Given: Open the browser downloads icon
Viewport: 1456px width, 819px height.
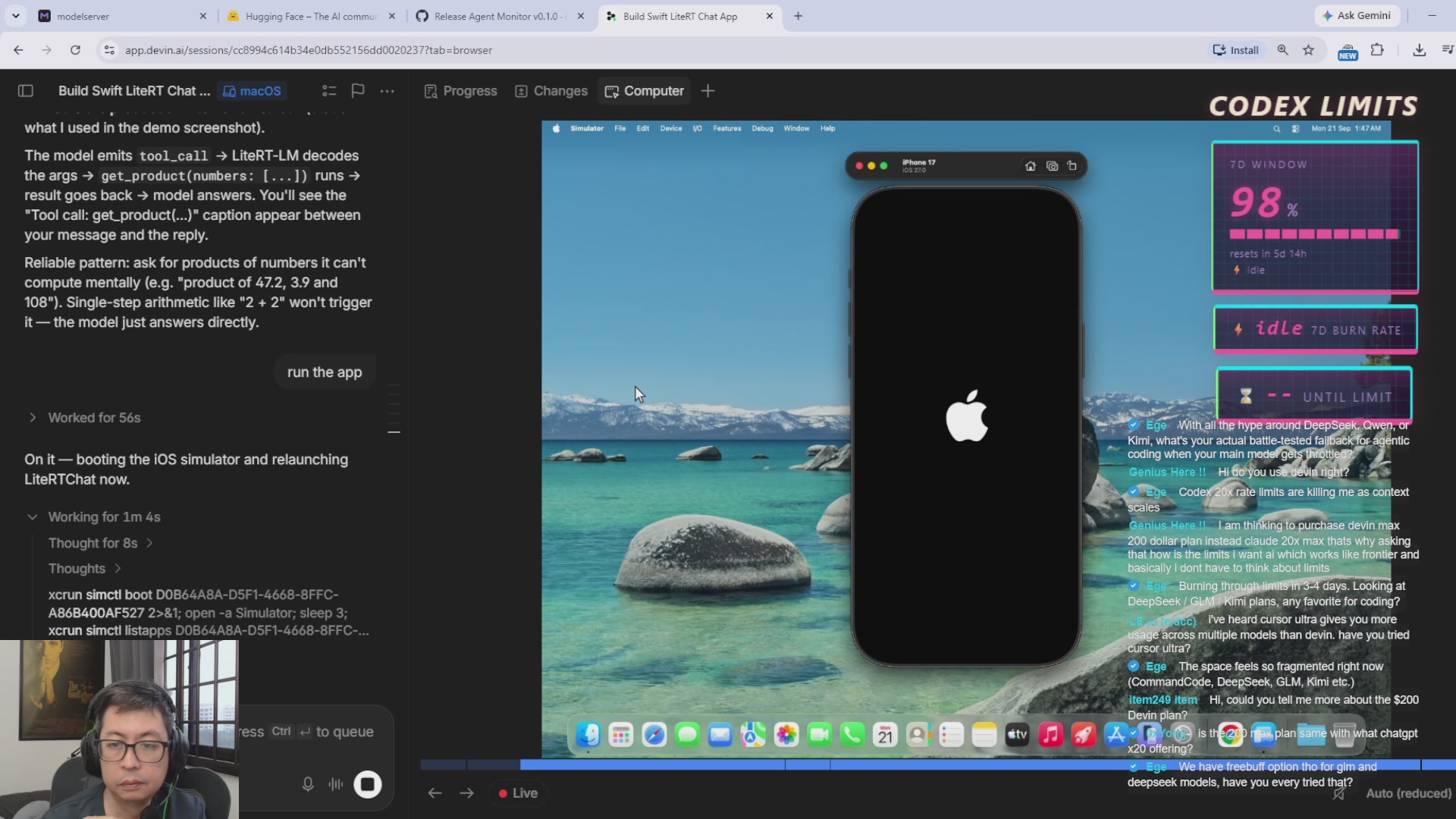Looking at the screenshot, I should click(x=1419, y=50).
